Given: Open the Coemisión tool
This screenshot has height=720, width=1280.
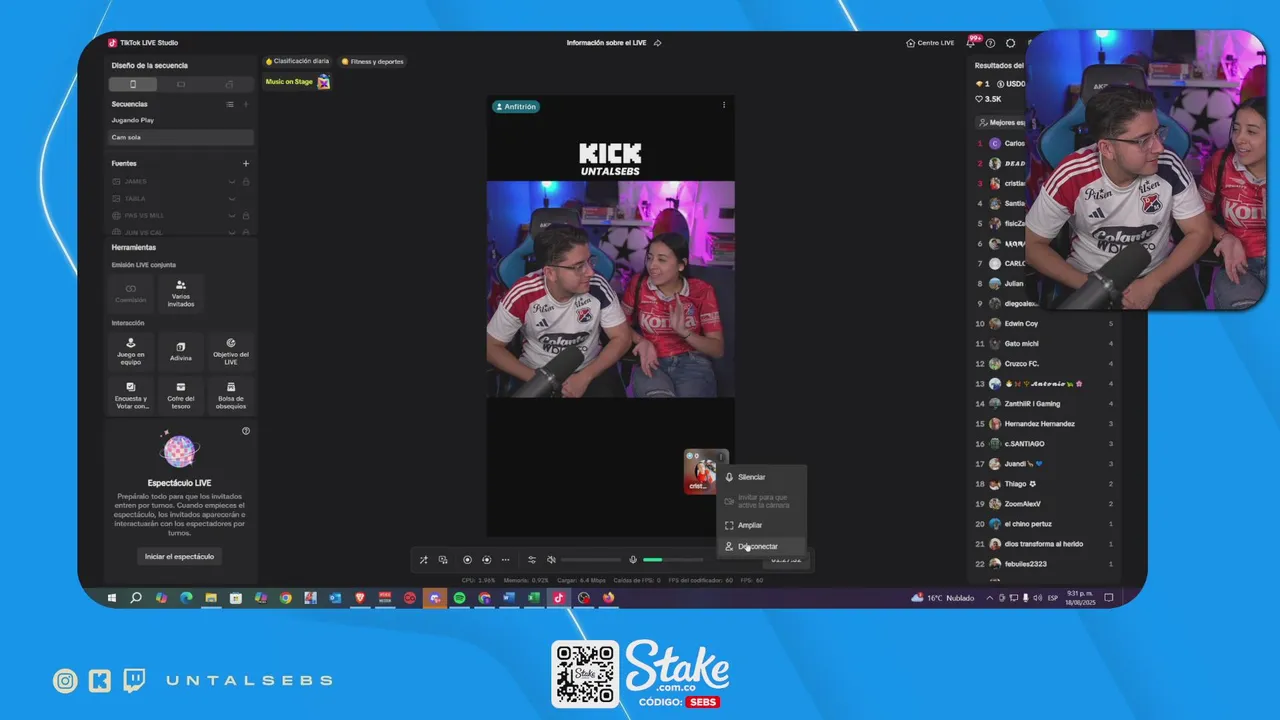Looking at the screenshot, I should pyautogui.click(x=131, y=293).
